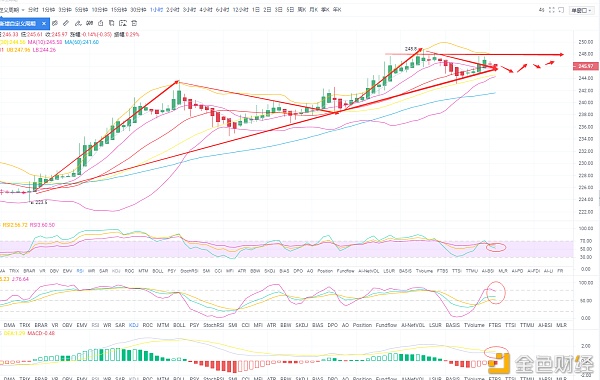600x380 pixels.
Task: Close the blue 新增自定义周期 tab
Action: point(44,23)
